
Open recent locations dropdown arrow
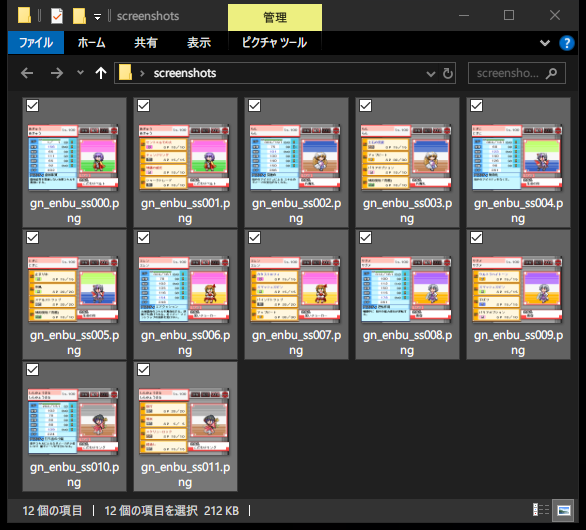click(x=80, y=73)
